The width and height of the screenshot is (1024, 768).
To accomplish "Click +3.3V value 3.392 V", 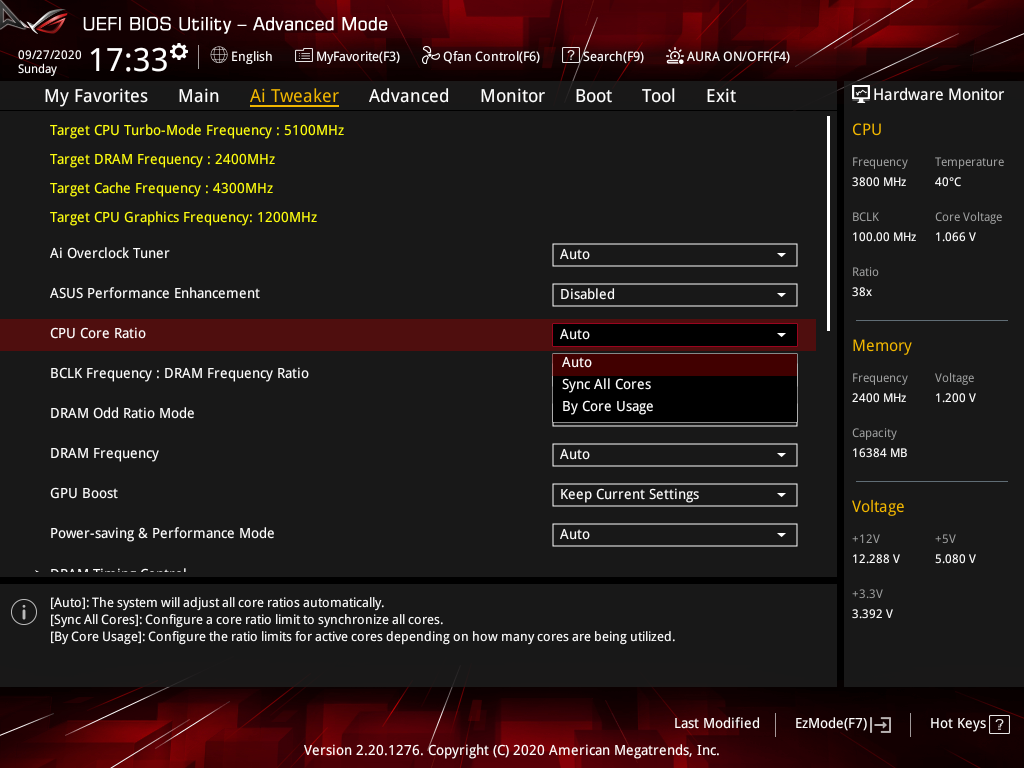I will tap(872, 613).
